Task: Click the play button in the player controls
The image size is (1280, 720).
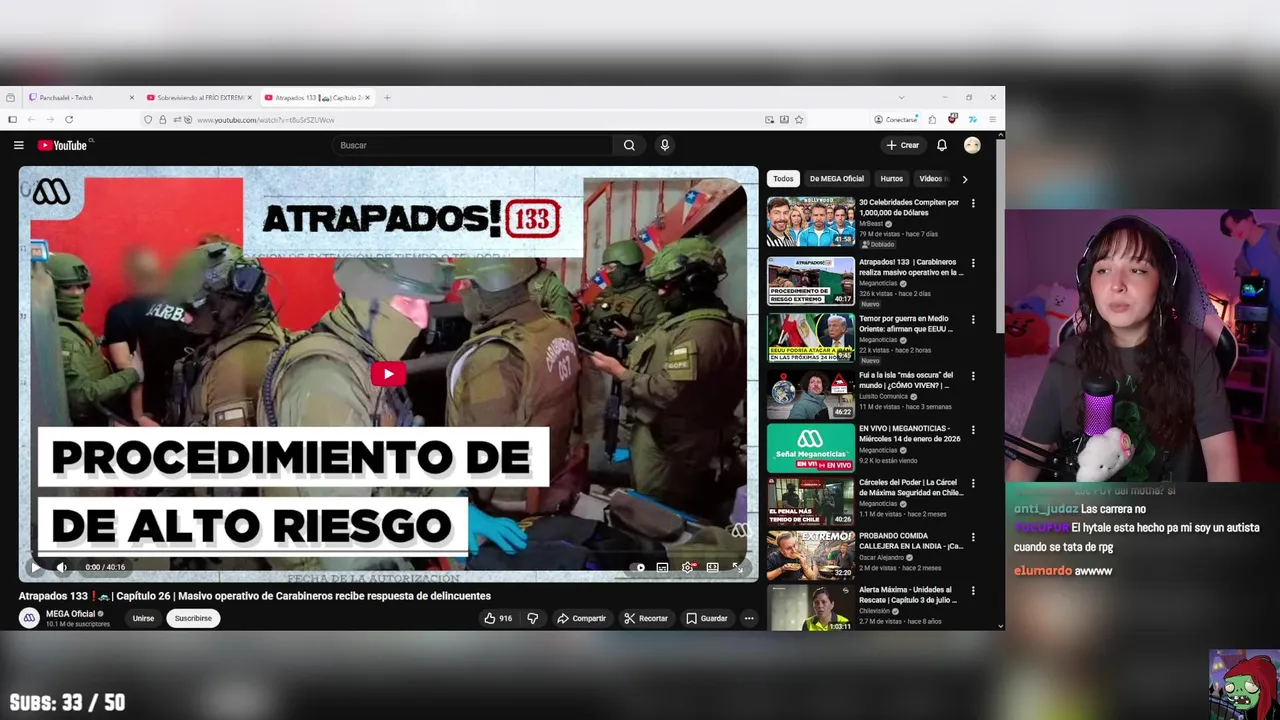Action: pos(35,567)
